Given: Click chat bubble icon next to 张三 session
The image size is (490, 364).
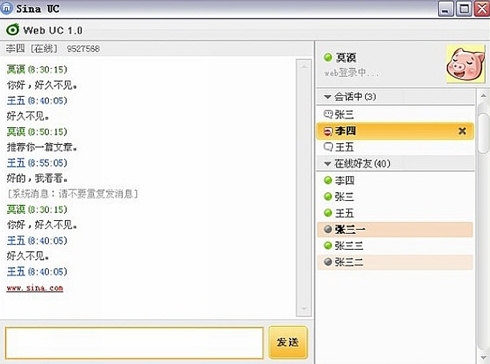Looking at the screenshot, I should click(x=328, y=114).
